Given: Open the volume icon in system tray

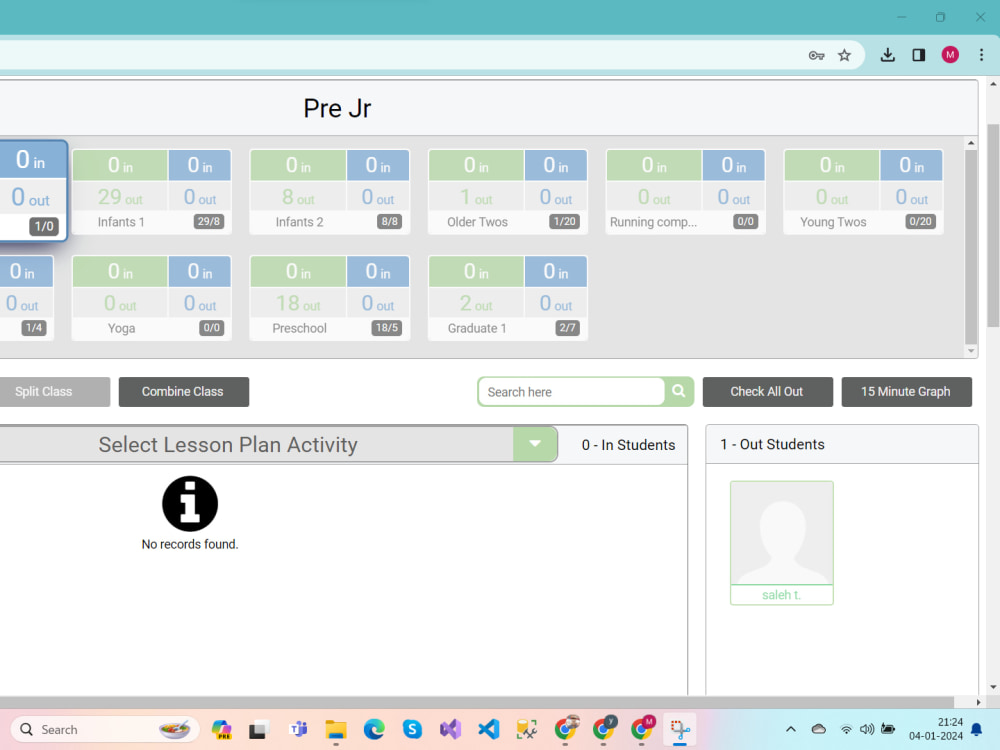Looking at the screenshot, I should coord(867,729).
